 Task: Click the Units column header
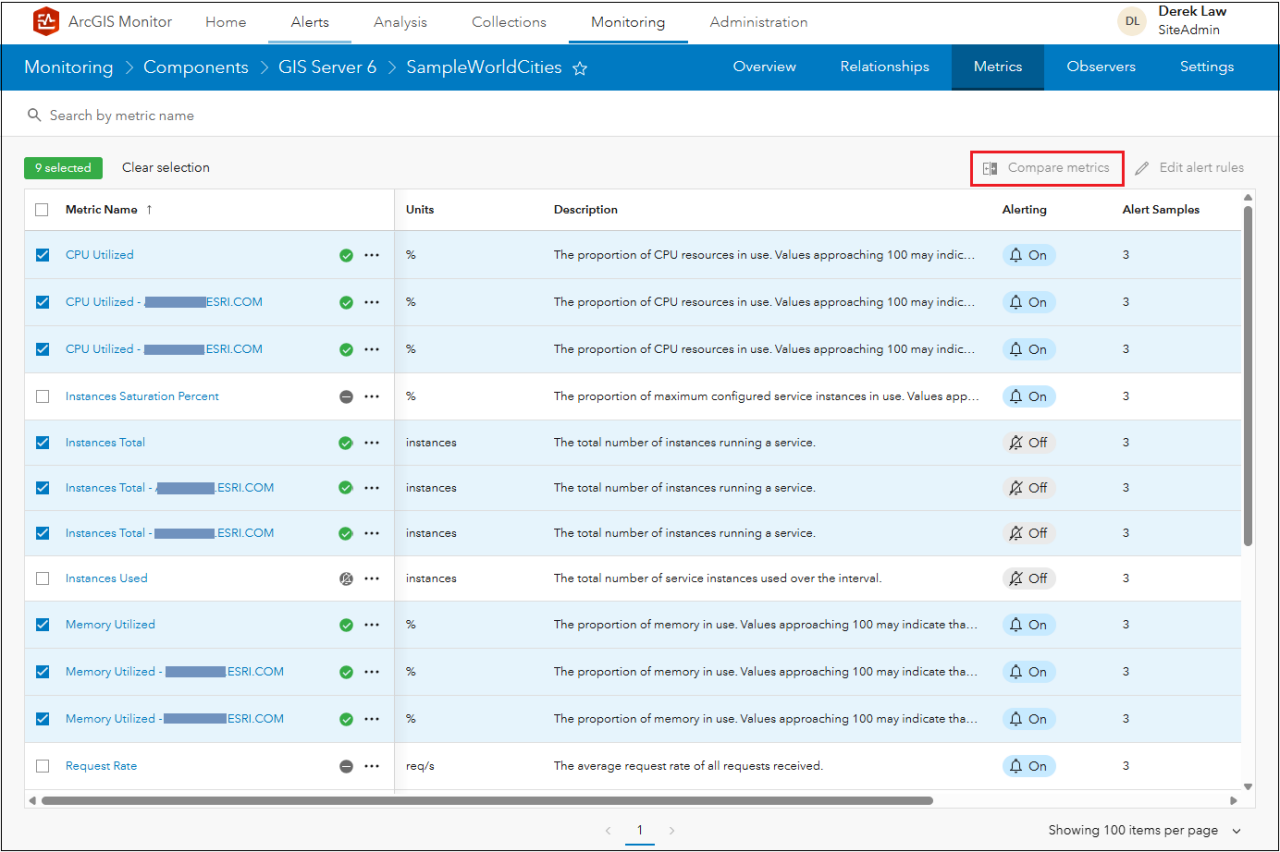tap(420, 210)
